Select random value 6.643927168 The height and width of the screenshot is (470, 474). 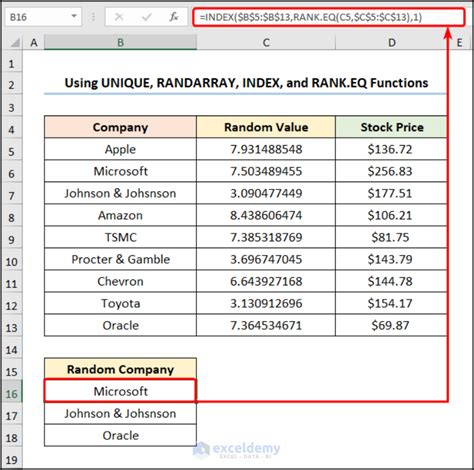pos(266,281)
